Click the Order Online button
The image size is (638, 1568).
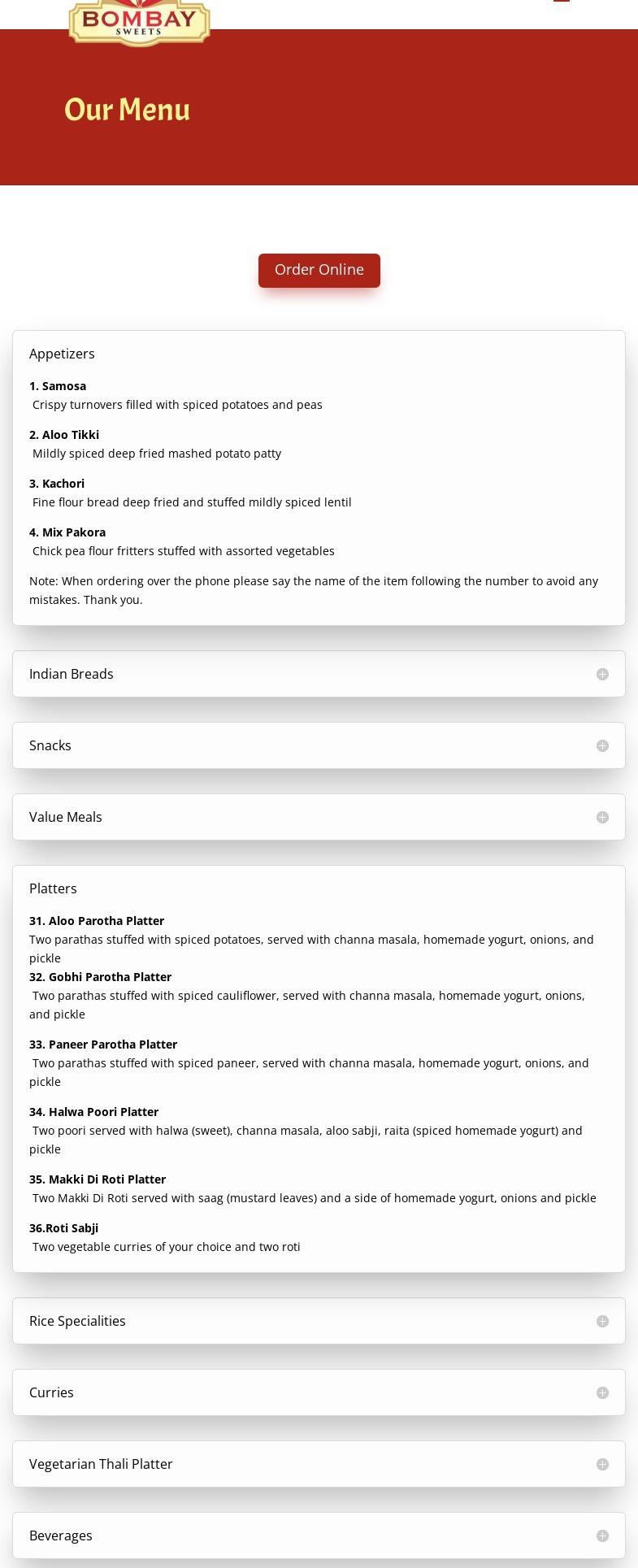[x=319, y=270]
